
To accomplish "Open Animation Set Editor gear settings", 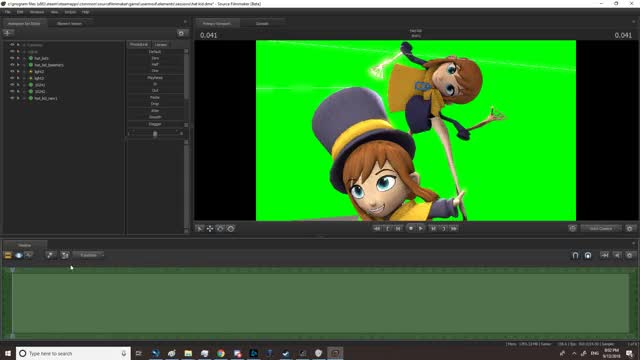I will click(181, 33).
